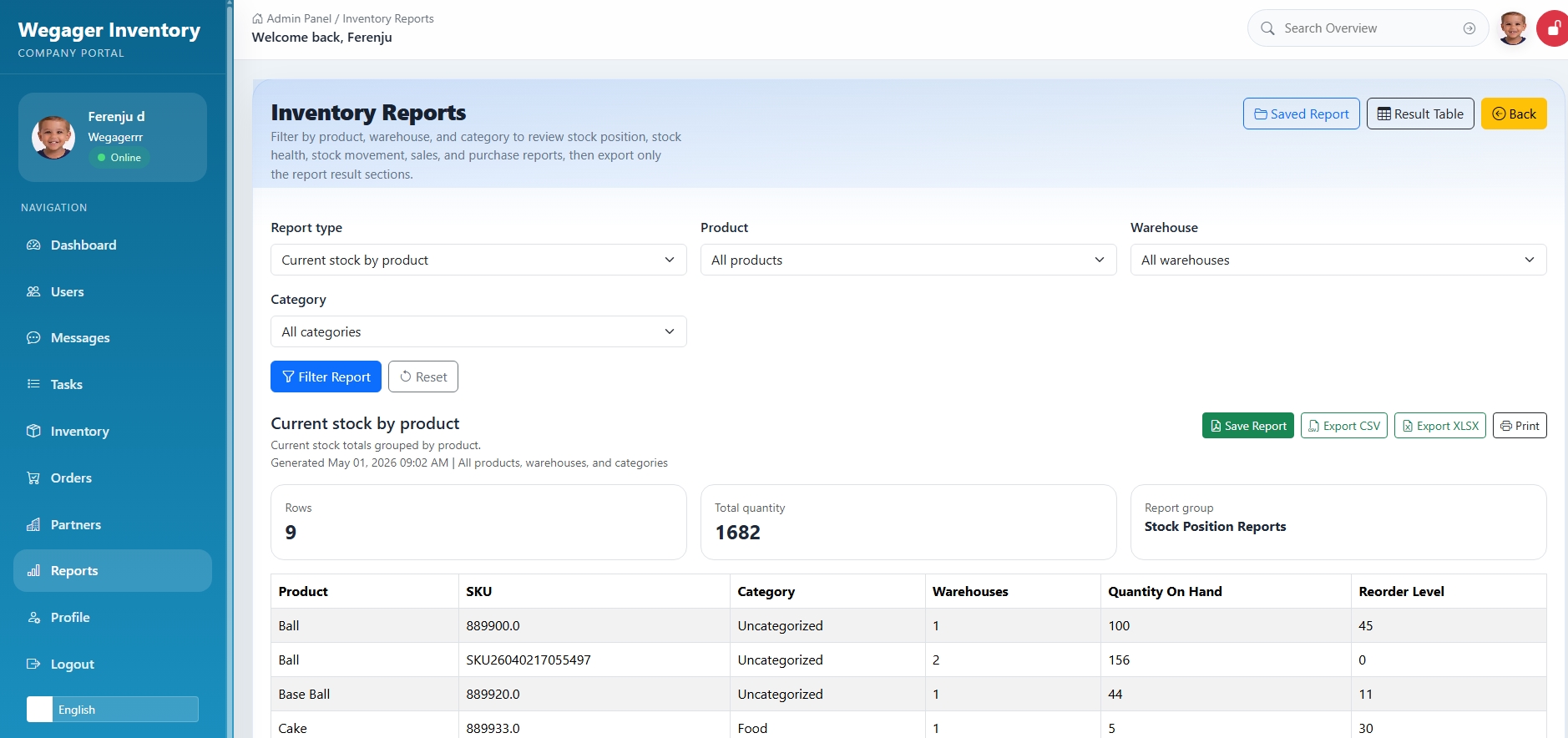Image resolution: width=1568 pixels, height=738 pixels.
Task: Apply Filter Report
Action: [326, 377]
